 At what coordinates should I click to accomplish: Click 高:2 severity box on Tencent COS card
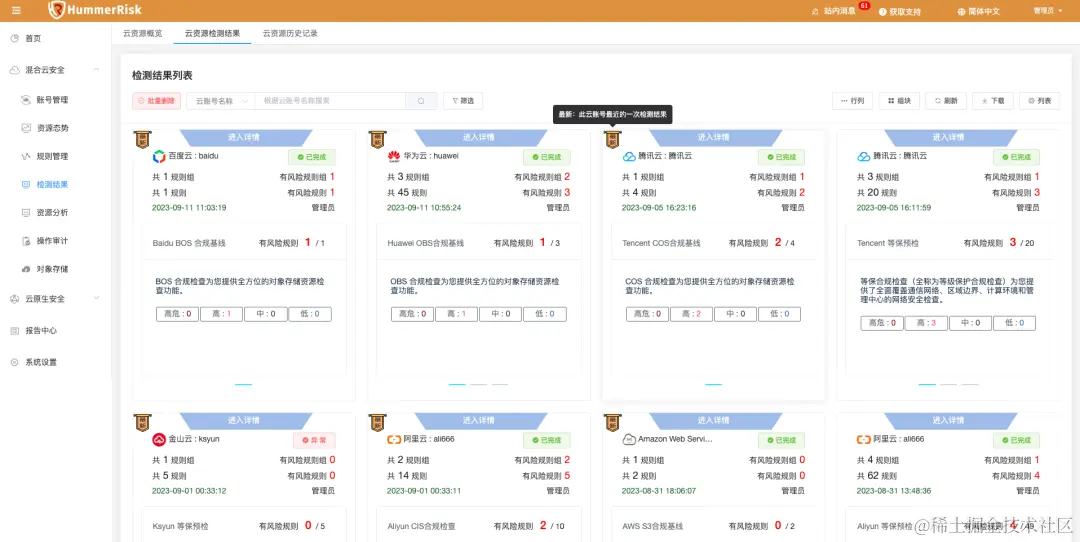tap(691, 314)
